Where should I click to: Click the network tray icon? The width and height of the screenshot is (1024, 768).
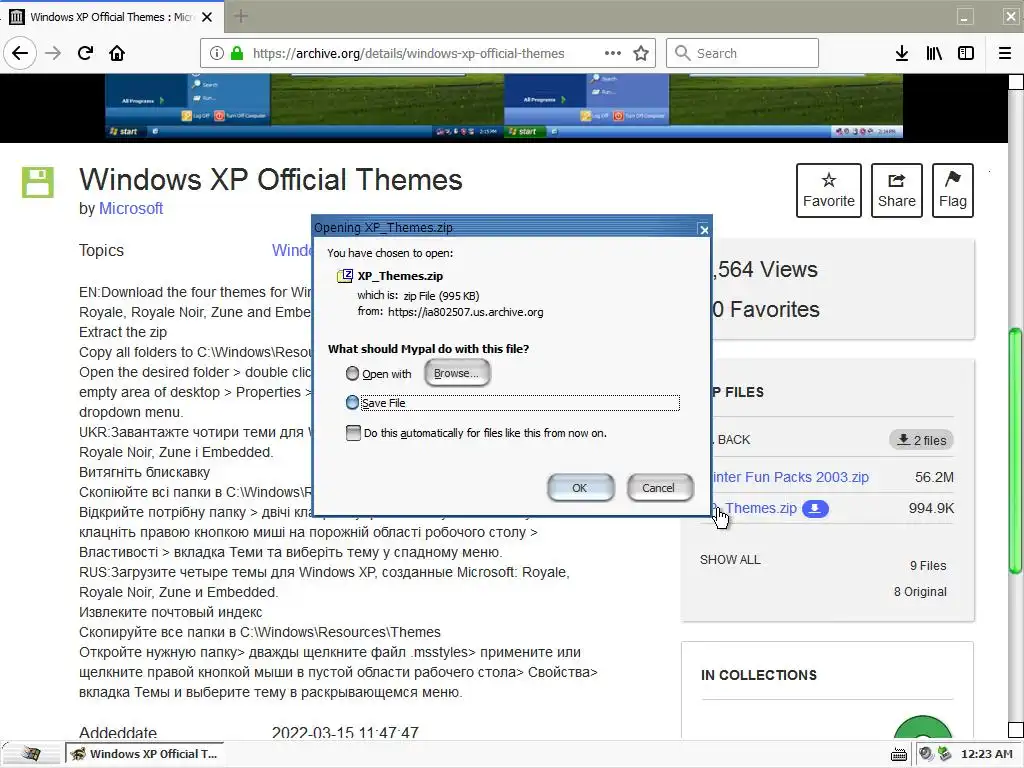944,754
